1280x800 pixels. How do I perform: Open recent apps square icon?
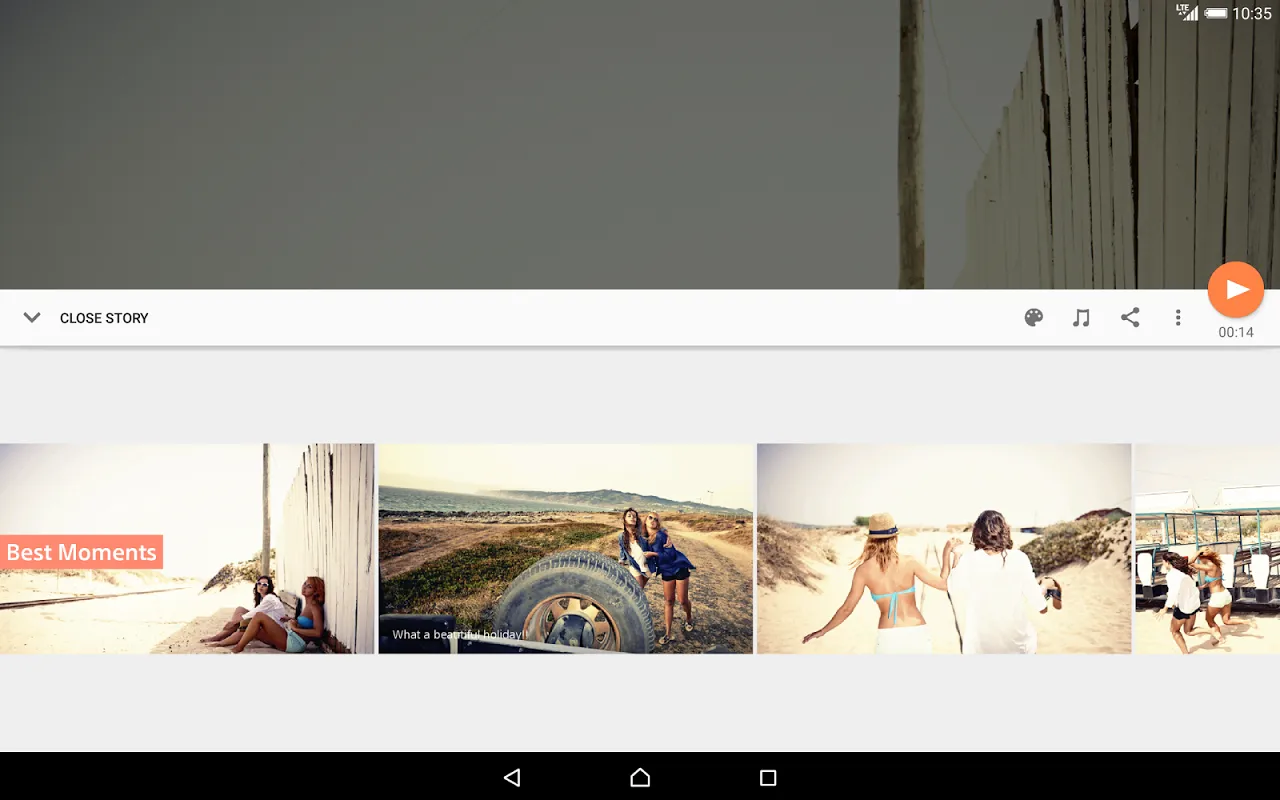(x=768, y=777)
